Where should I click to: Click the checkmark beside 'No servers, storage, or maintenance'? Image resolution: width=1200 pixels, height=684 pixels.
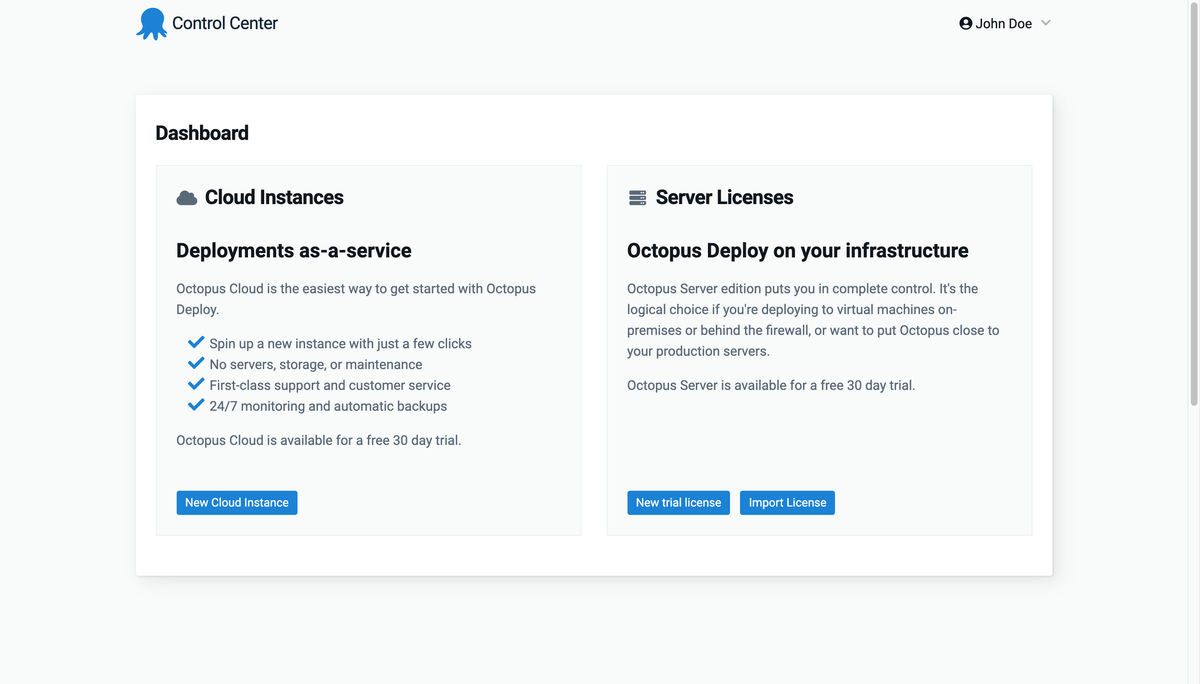195,362
